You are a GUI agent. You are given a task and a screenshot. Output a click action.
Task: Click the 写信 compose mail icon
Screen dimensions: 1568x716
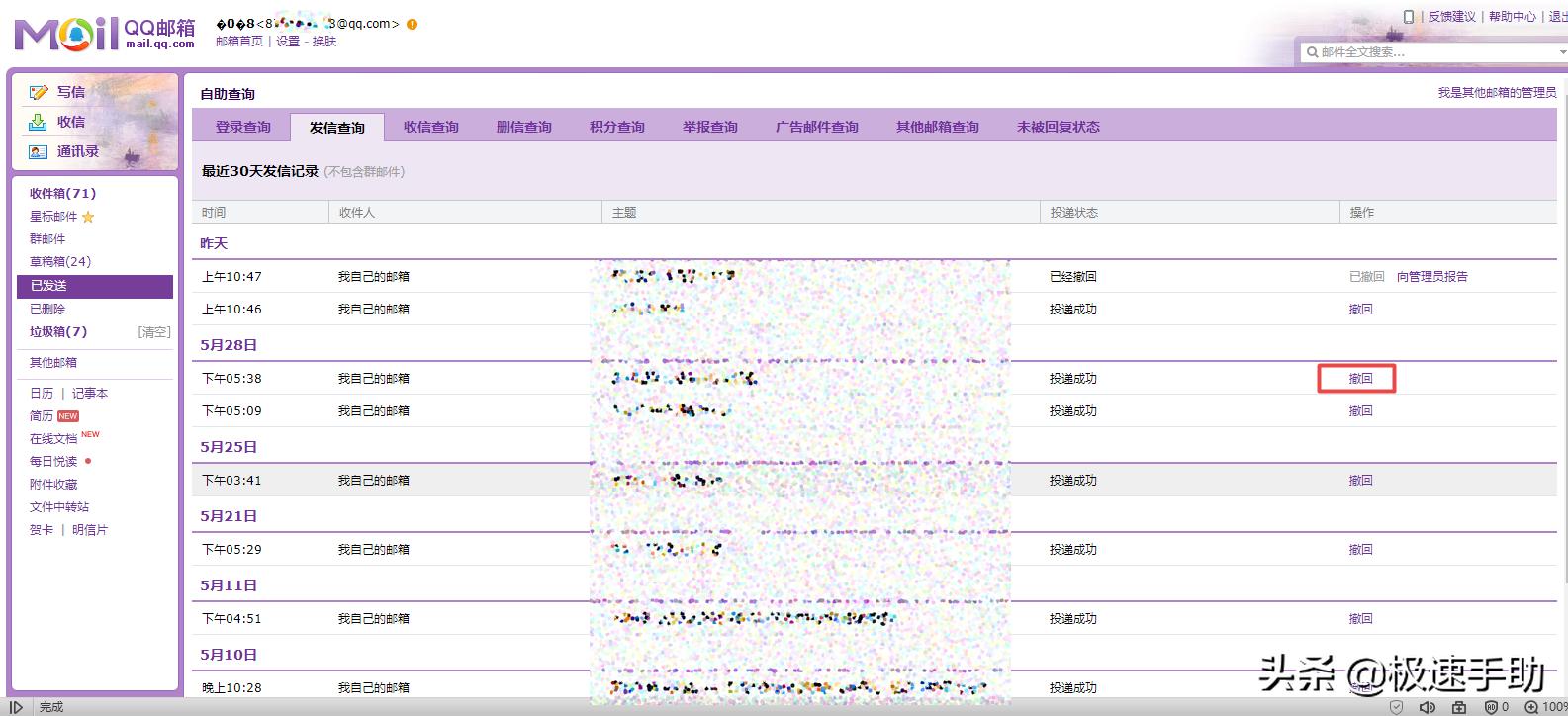click(x=39, y=92)
